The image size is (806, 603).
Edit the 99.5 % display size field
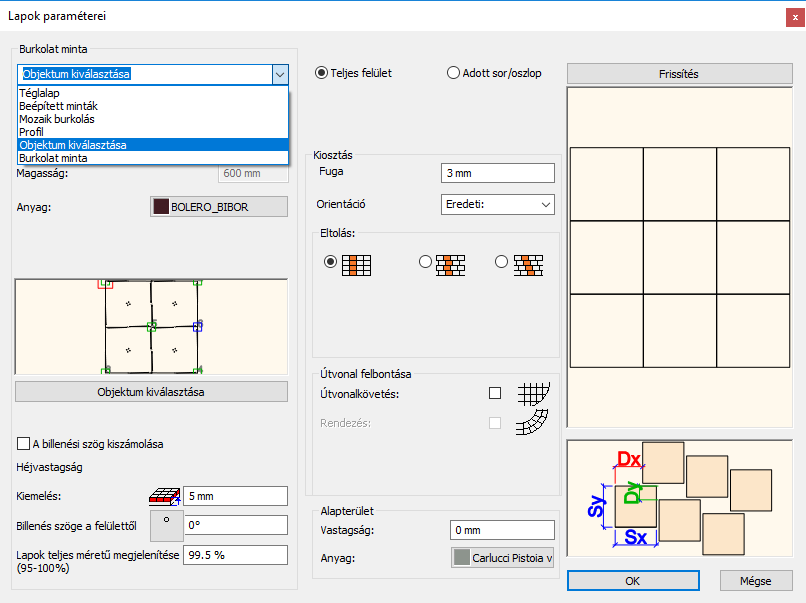(235, 555)
